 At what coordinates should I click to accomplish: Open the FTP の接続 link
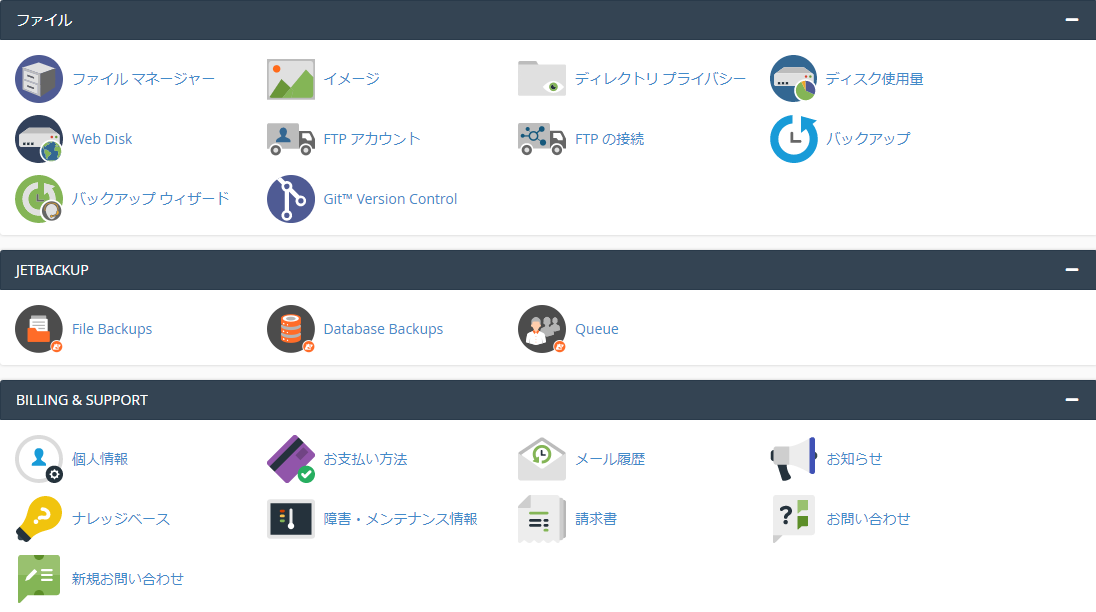tap(610, 139)
